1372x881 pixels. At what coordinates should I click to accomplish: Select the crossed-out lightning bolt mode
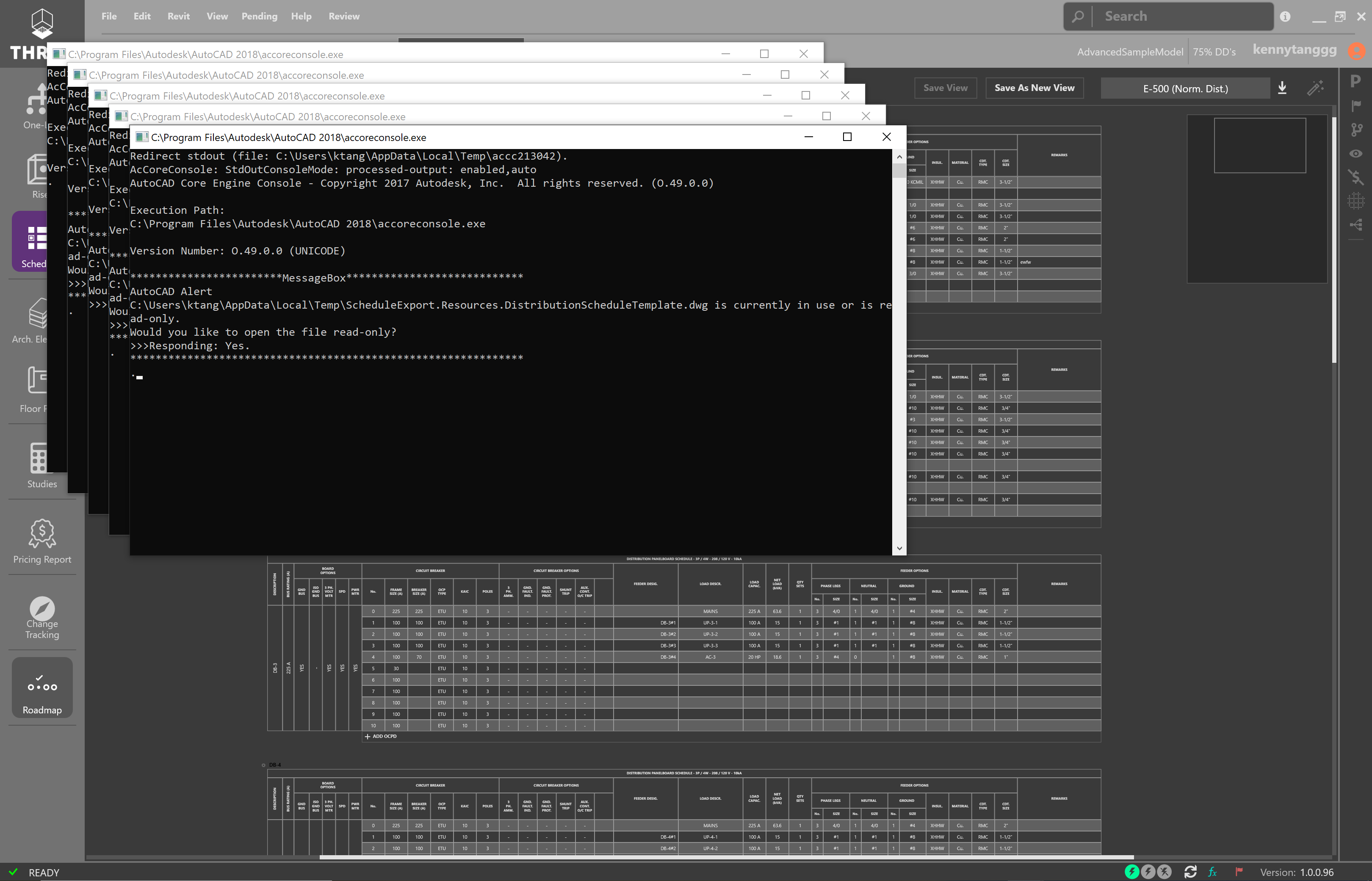point(1165,871)
